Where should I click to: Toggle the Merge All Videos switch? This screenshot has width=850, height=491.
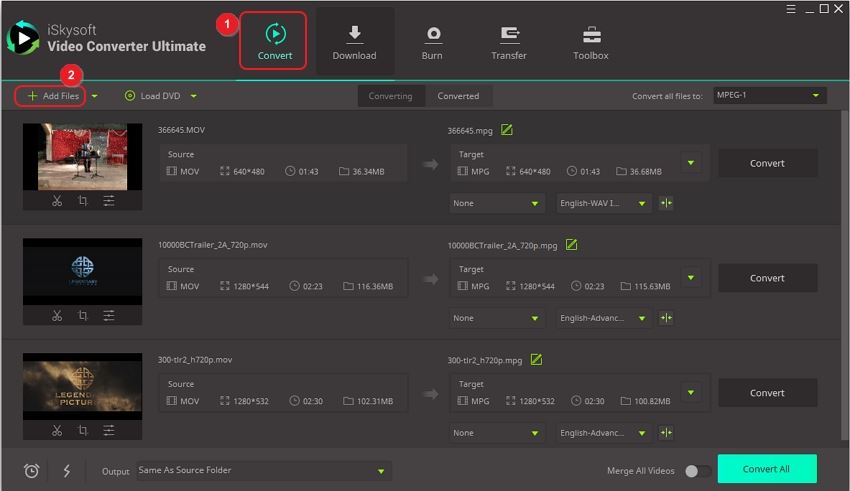pyautogui.click(x=698, y=471)
